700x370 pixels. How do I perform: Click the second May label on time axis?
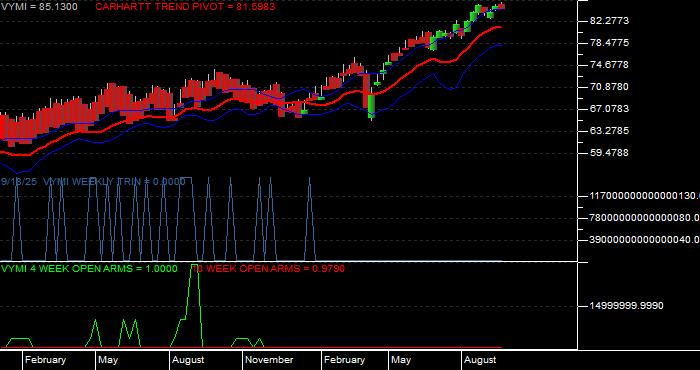coord(401,360)
